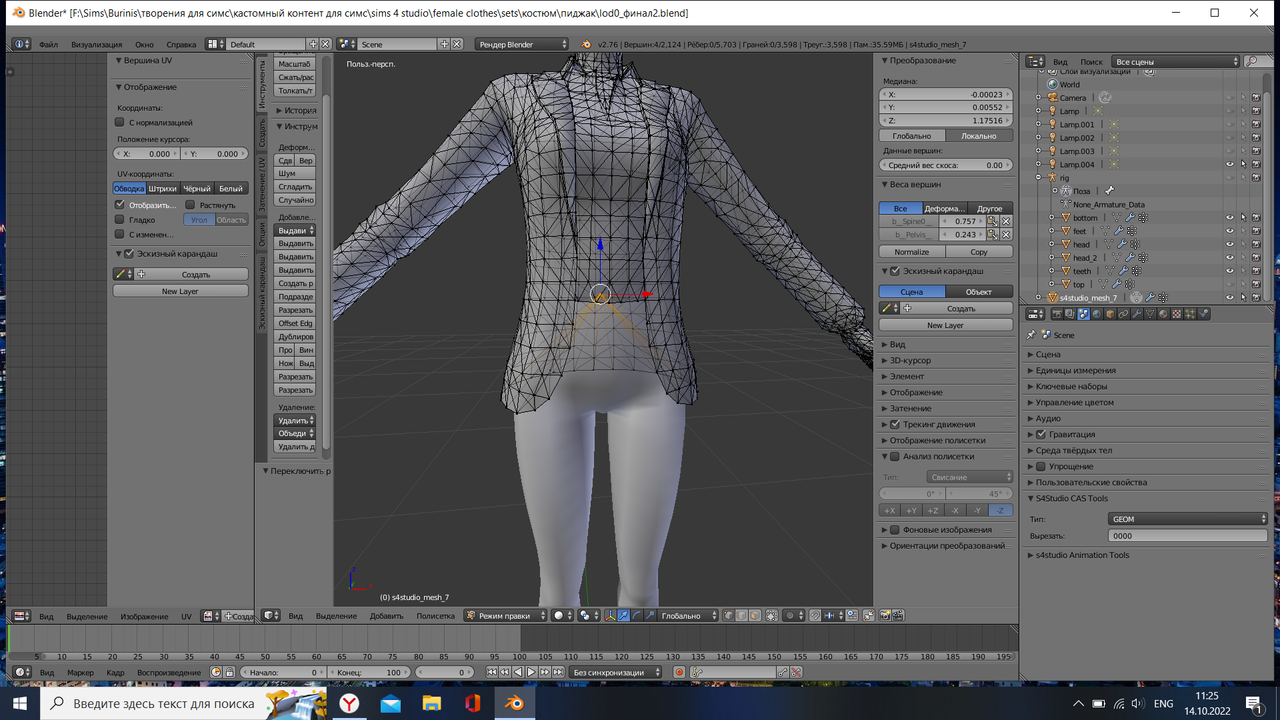Click the outliner search magnifier icon
This screenshot has height=720, width=1280.
pyautogui.click(x=1252, y=61)
